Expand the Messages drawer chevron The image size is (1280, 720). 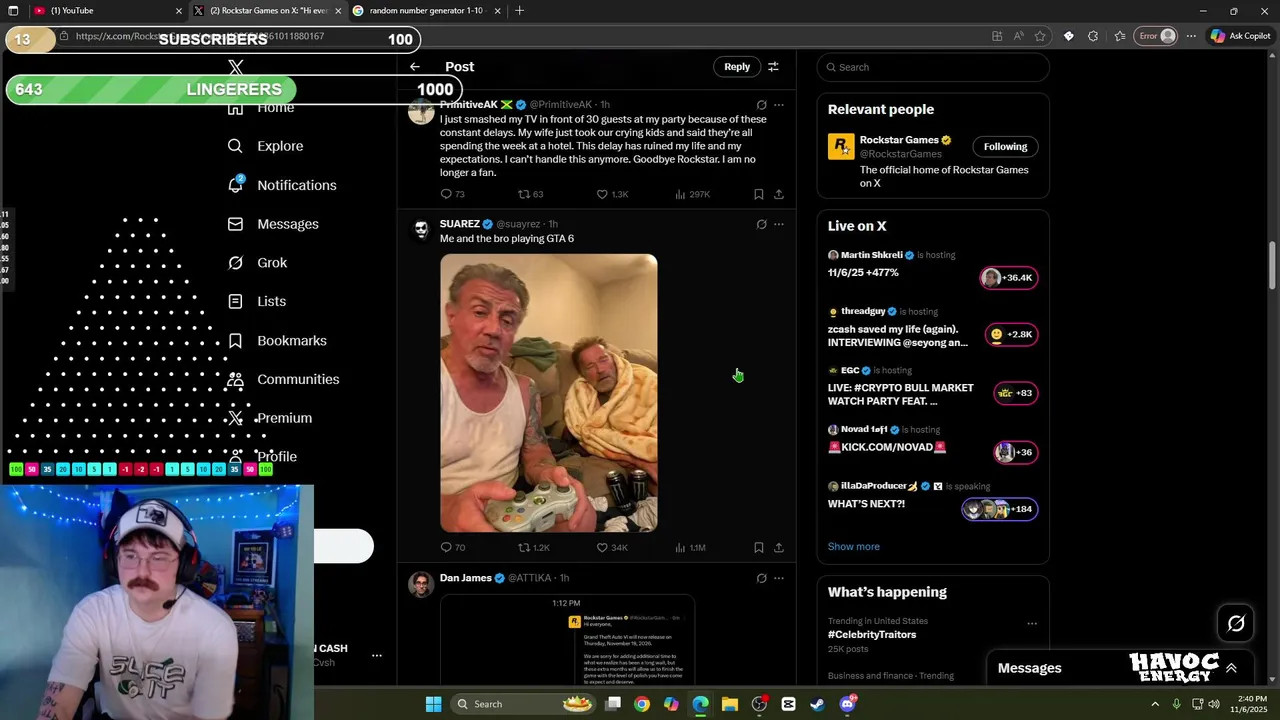tap(1231, 668)
